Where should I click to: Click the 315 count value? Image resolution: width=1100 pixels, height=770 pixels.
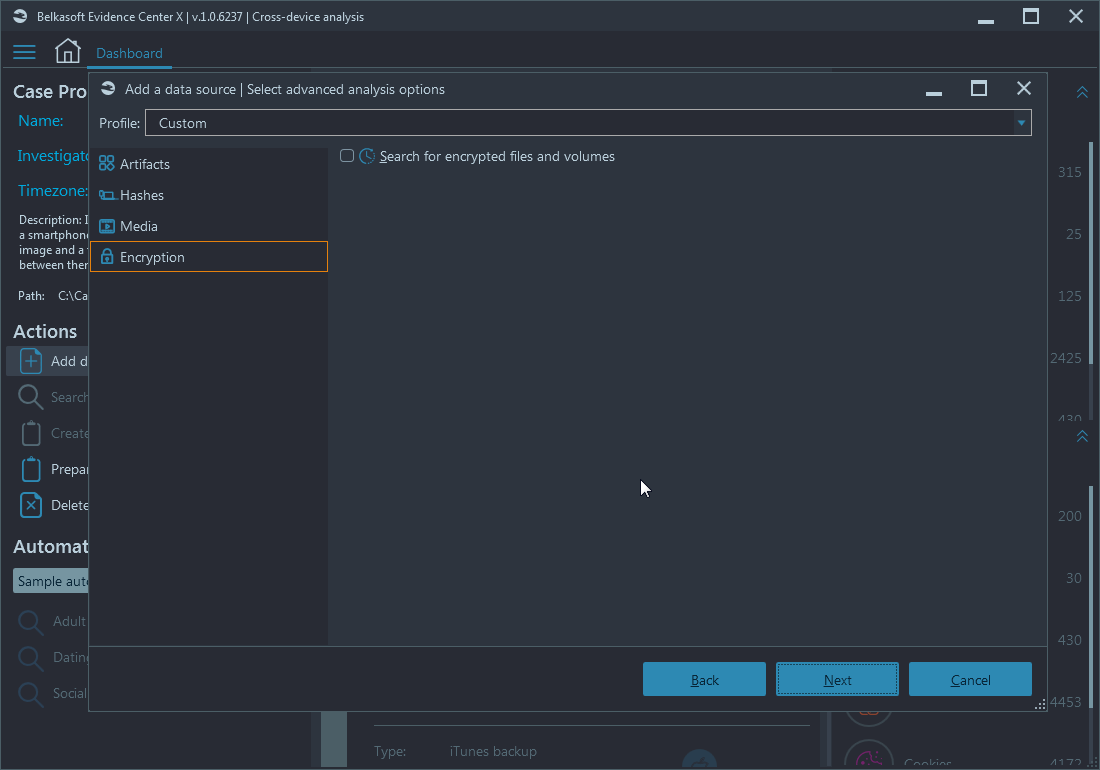1070,172
